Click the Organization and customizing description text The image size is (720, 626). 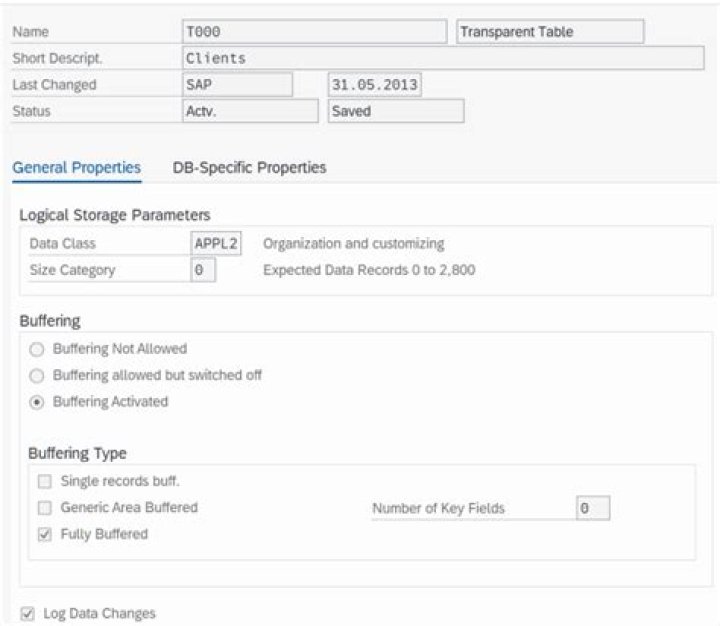(x=353, y=244)
